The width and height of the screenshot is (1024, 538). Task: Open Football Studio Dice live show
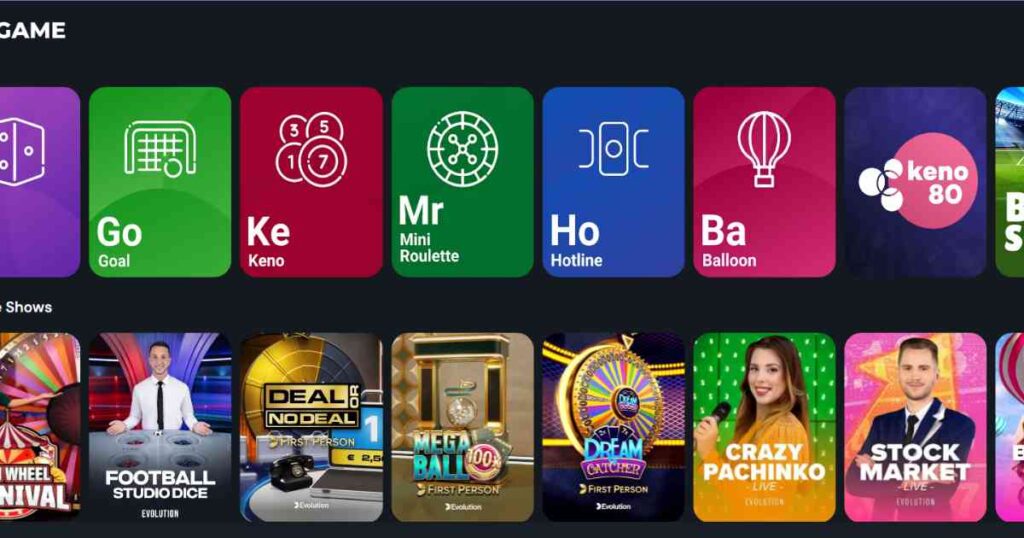[x=160, y=427]
